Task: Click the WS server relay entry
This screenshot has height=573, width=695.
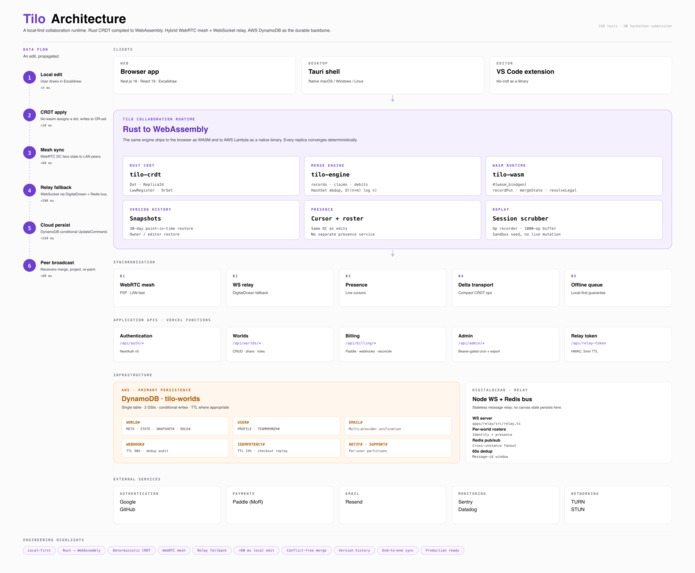Action: coord(482,418)
